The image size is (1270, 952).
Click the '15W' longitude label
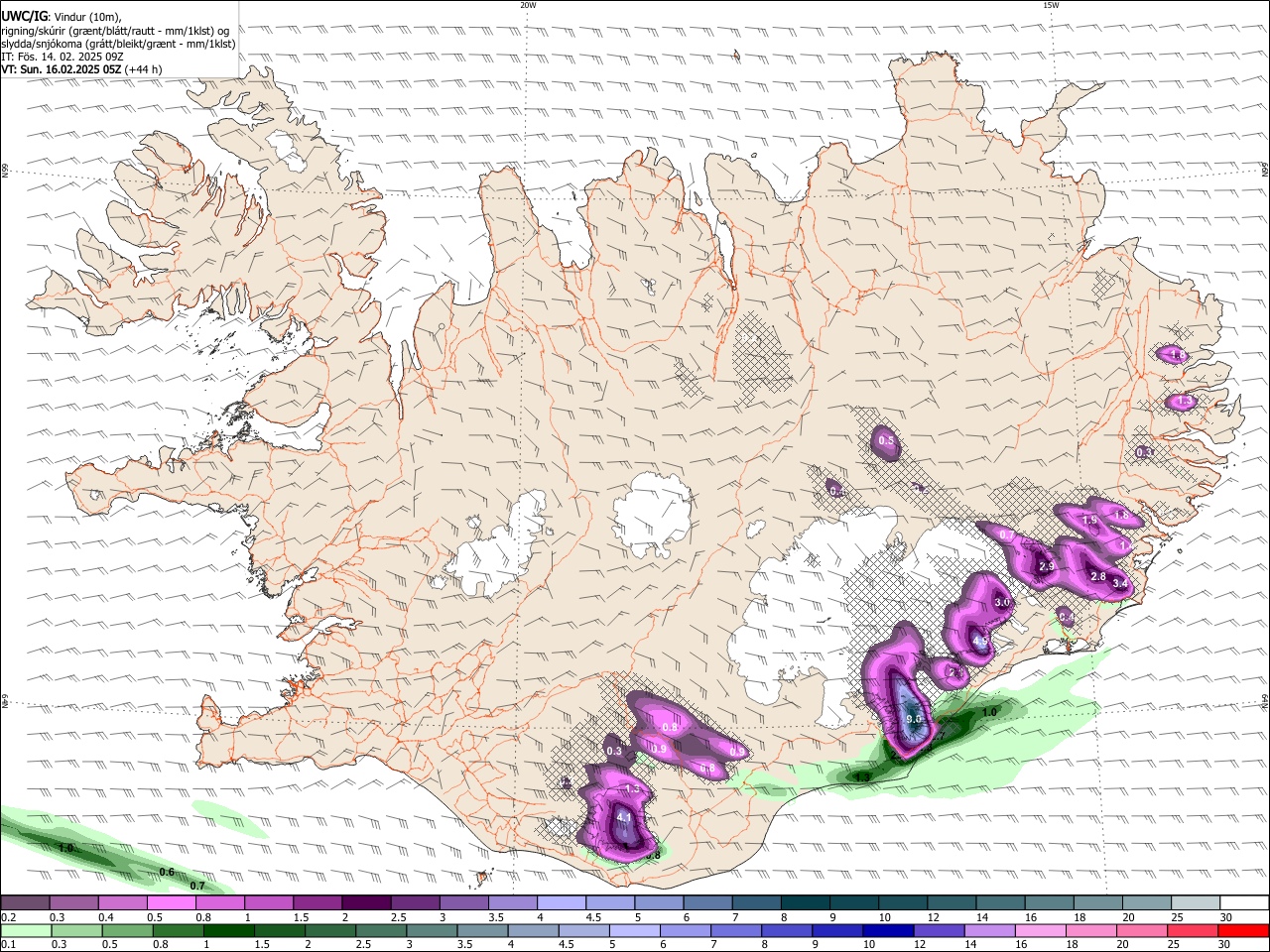click(1051, 5)
